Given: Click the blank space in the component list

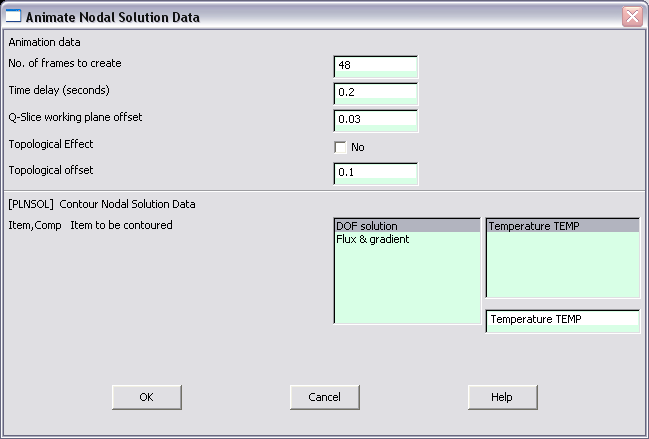Looking at the screenshot, I should point(562,264).
